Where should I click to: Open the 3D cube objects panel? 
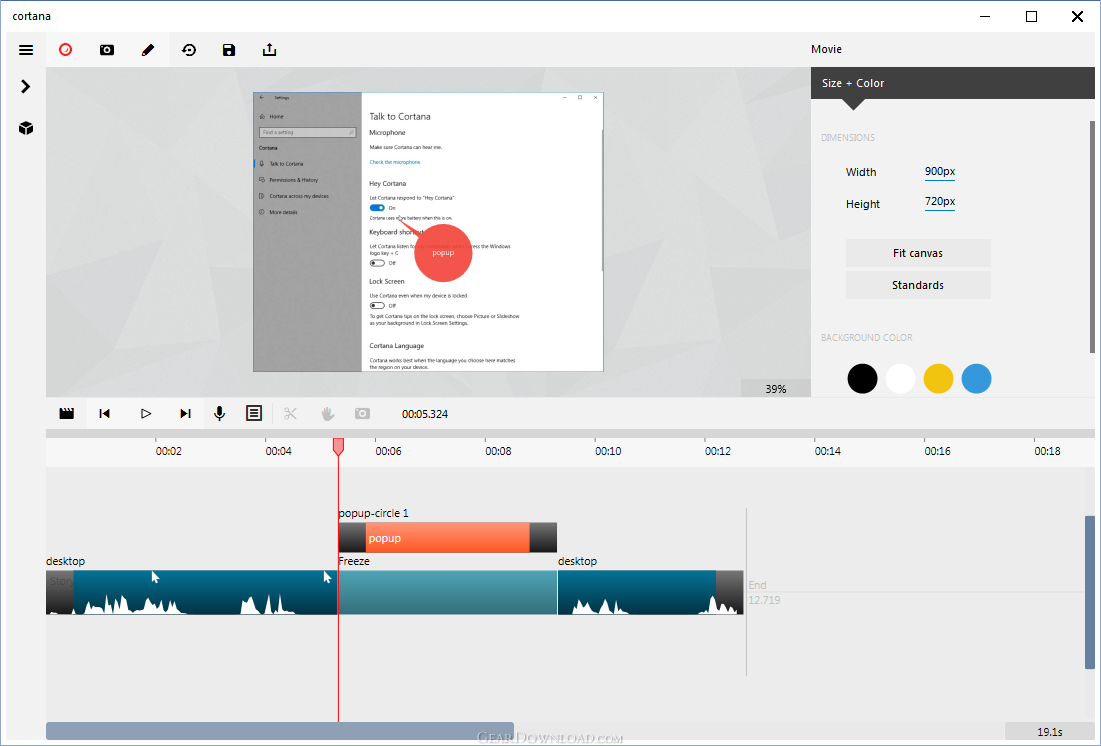pos(26,128)
